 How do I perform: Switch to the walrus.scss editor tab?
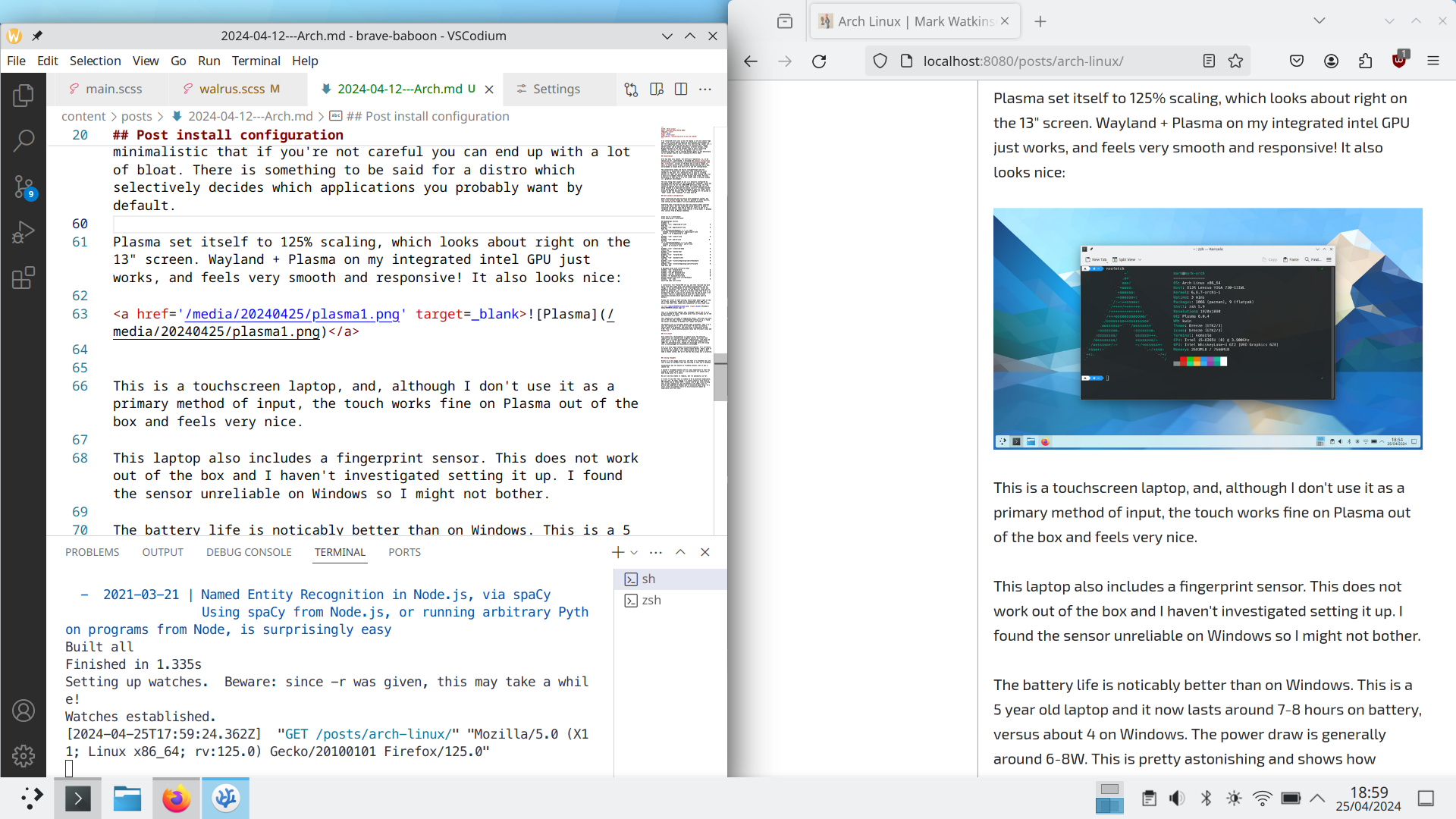click(231, 89)
